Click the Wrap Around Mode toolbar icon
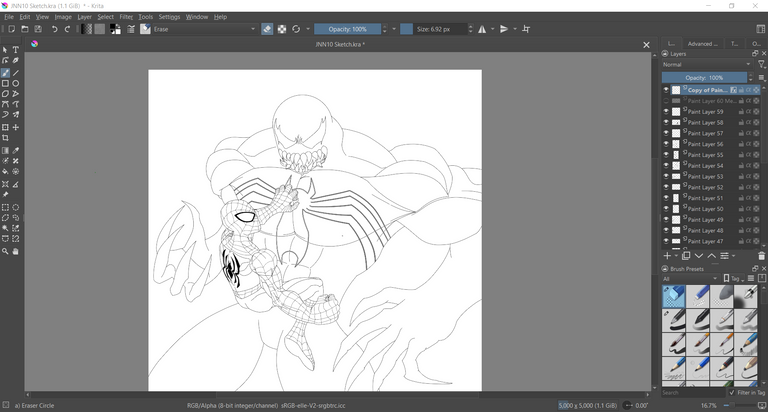Viewport: 768px width, 412px height. click(526, 29)
